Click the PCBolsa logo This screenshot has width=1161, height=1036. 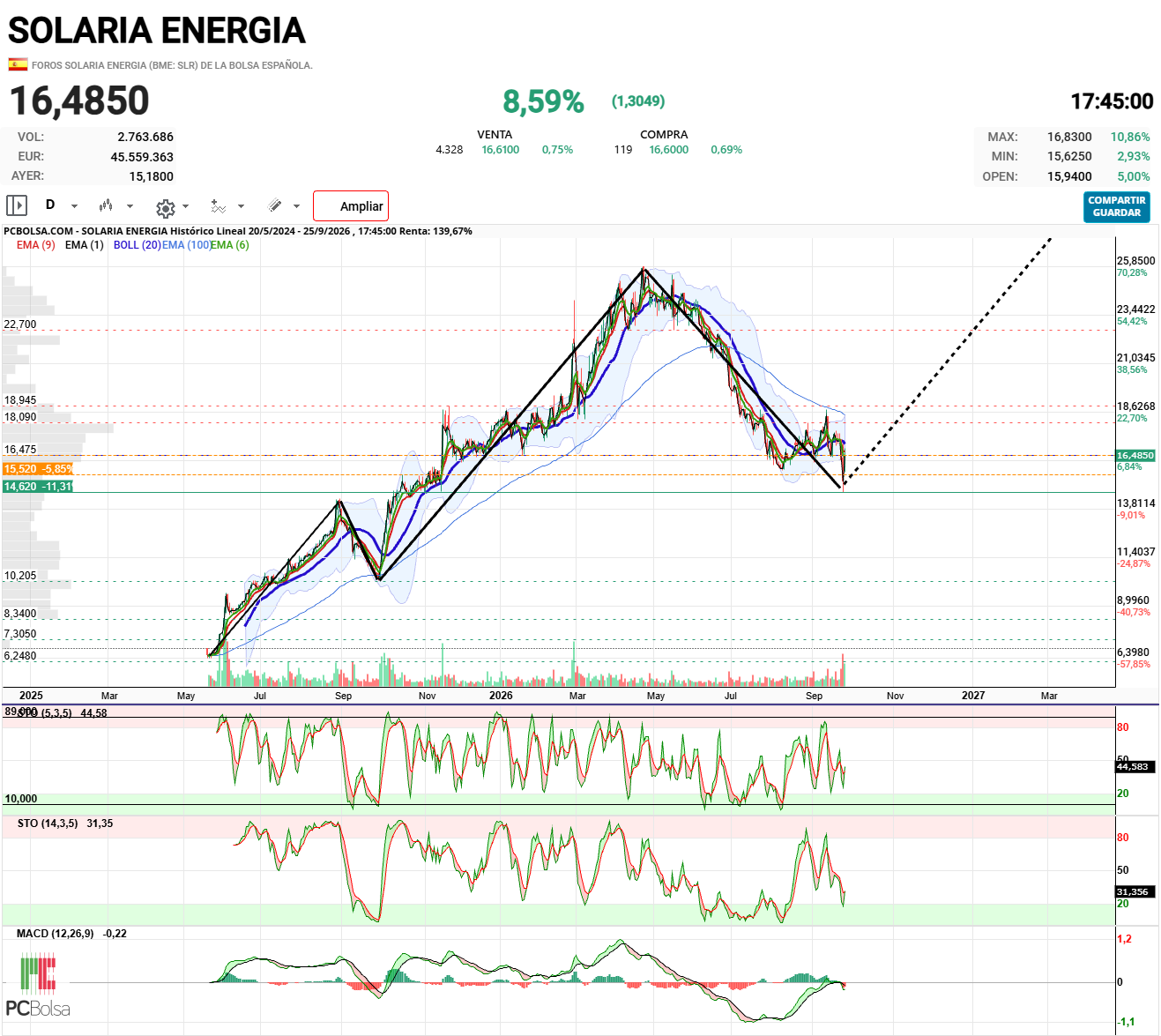38,986
